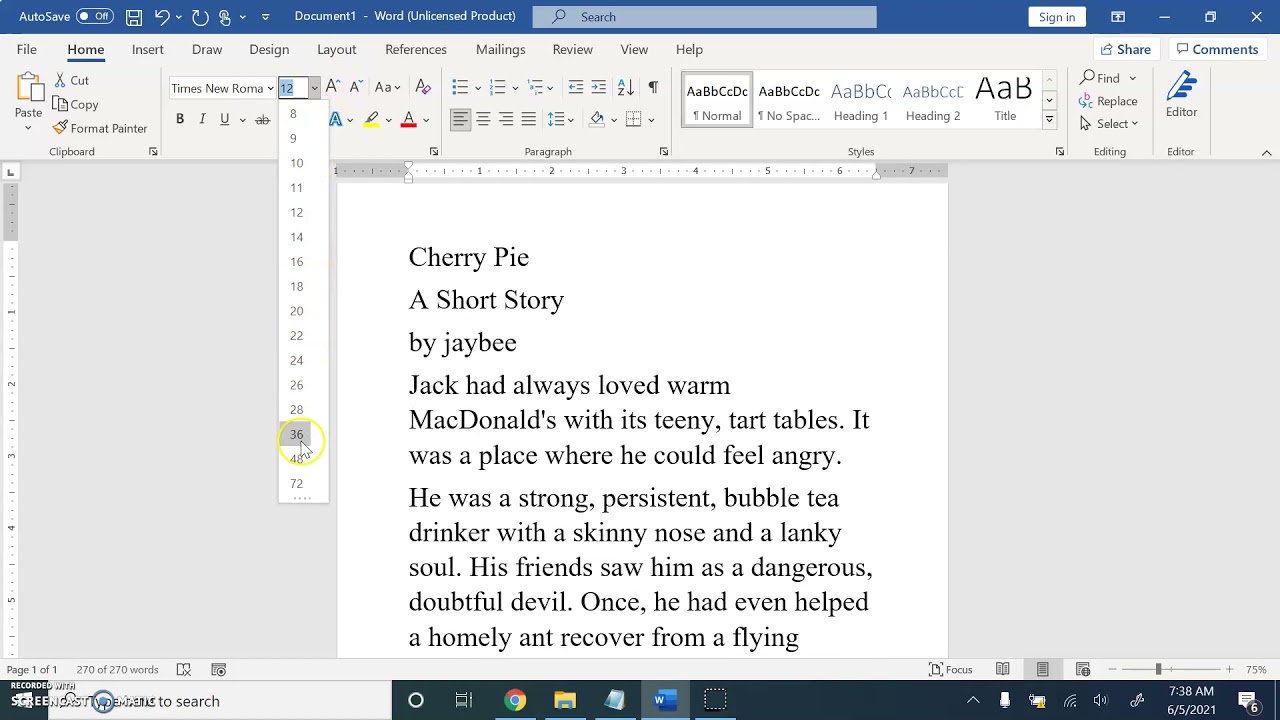1280x720 pixels.
Task: Undo the last action
Action: 162,17
